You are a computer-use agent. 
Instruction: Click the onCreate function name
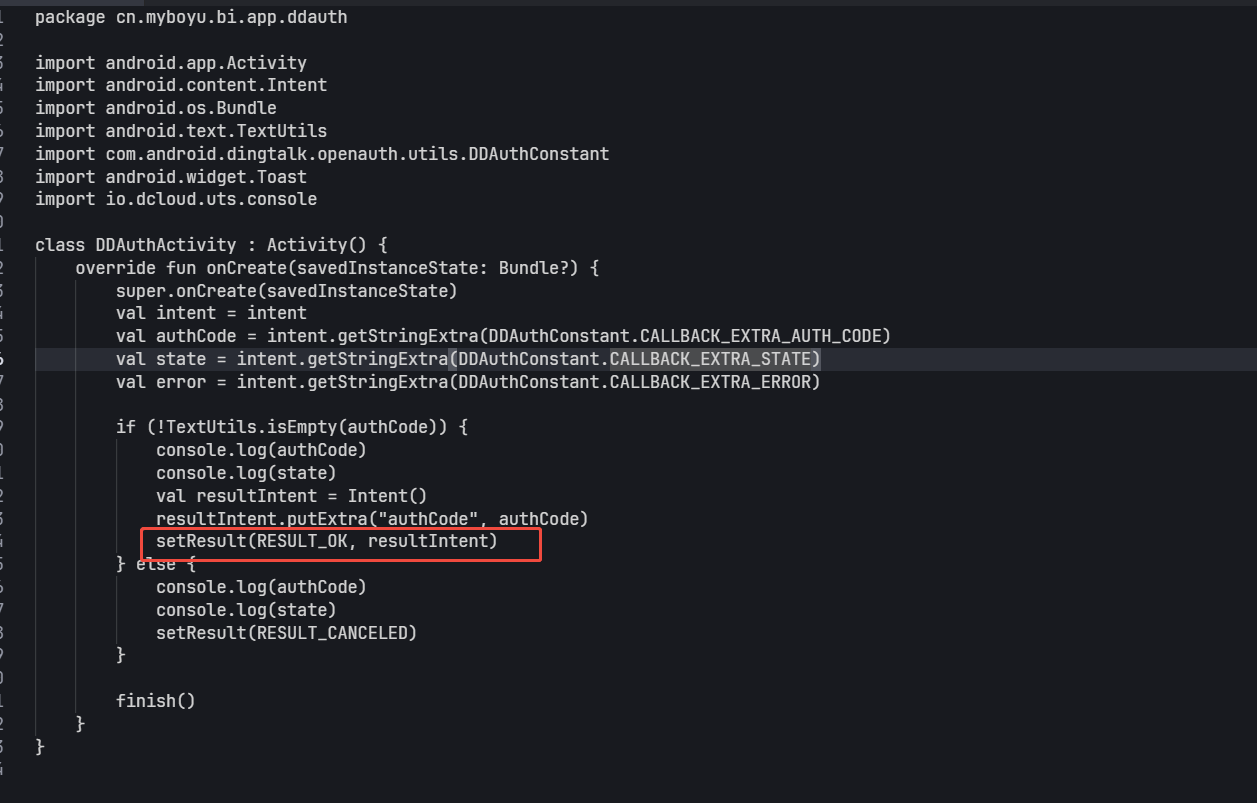pyautogui.click(x=242, y=268)
